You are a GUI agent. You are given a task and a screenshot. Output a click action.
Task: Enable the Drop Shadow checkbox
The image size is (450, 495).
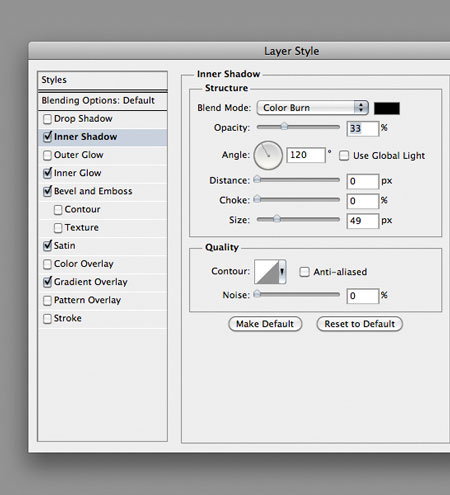(x=48, y=119)
